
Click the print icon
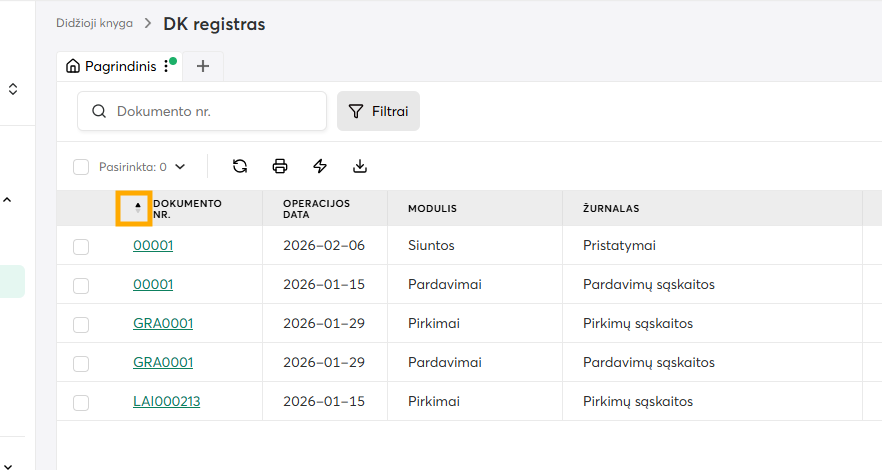pyautogui.click(x=280, y=166)
